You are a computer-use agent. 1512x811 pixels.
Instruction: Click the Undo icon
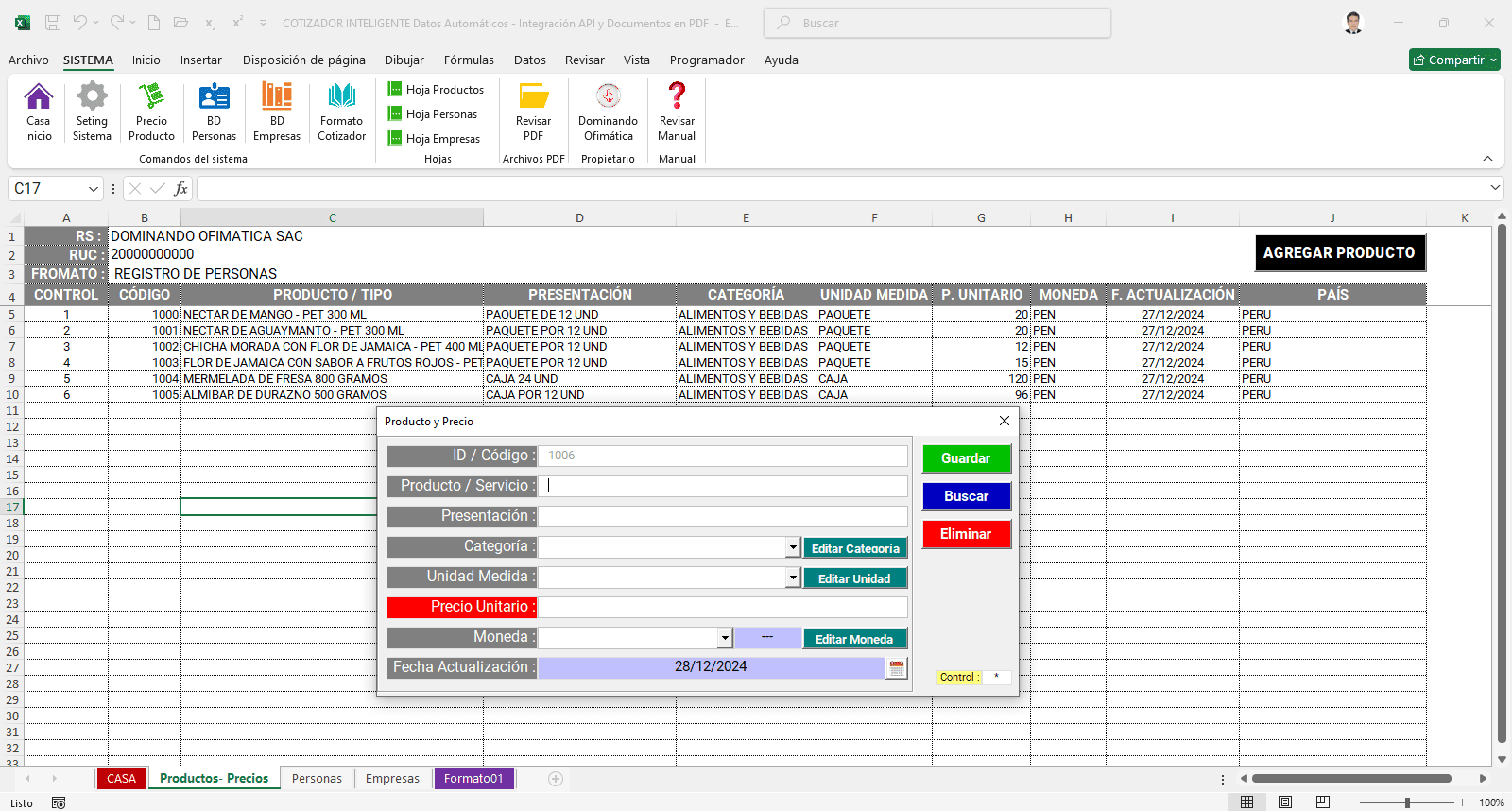80,23
